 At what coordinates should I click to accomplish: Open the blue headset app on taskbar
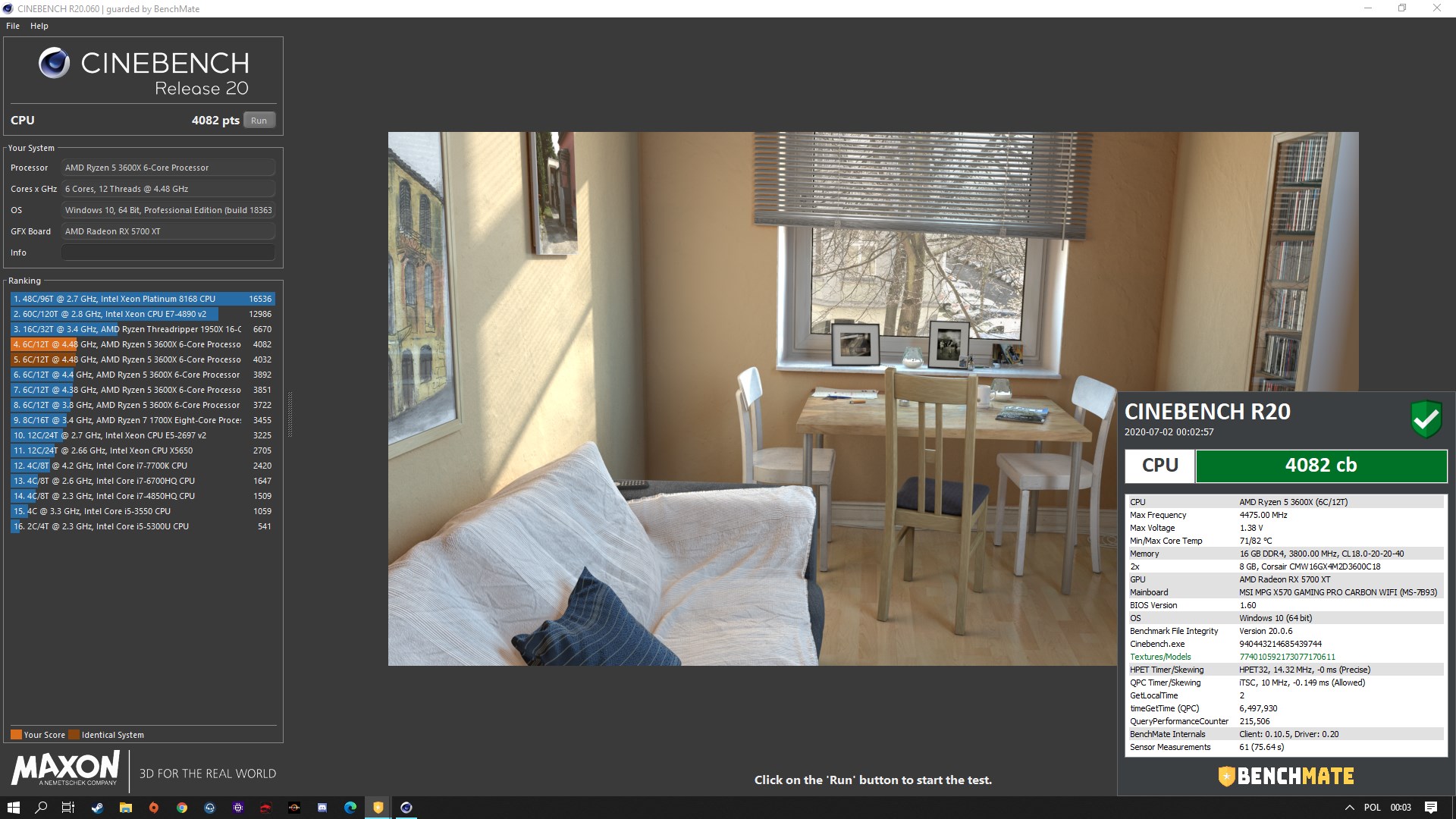tap(210, 808)
